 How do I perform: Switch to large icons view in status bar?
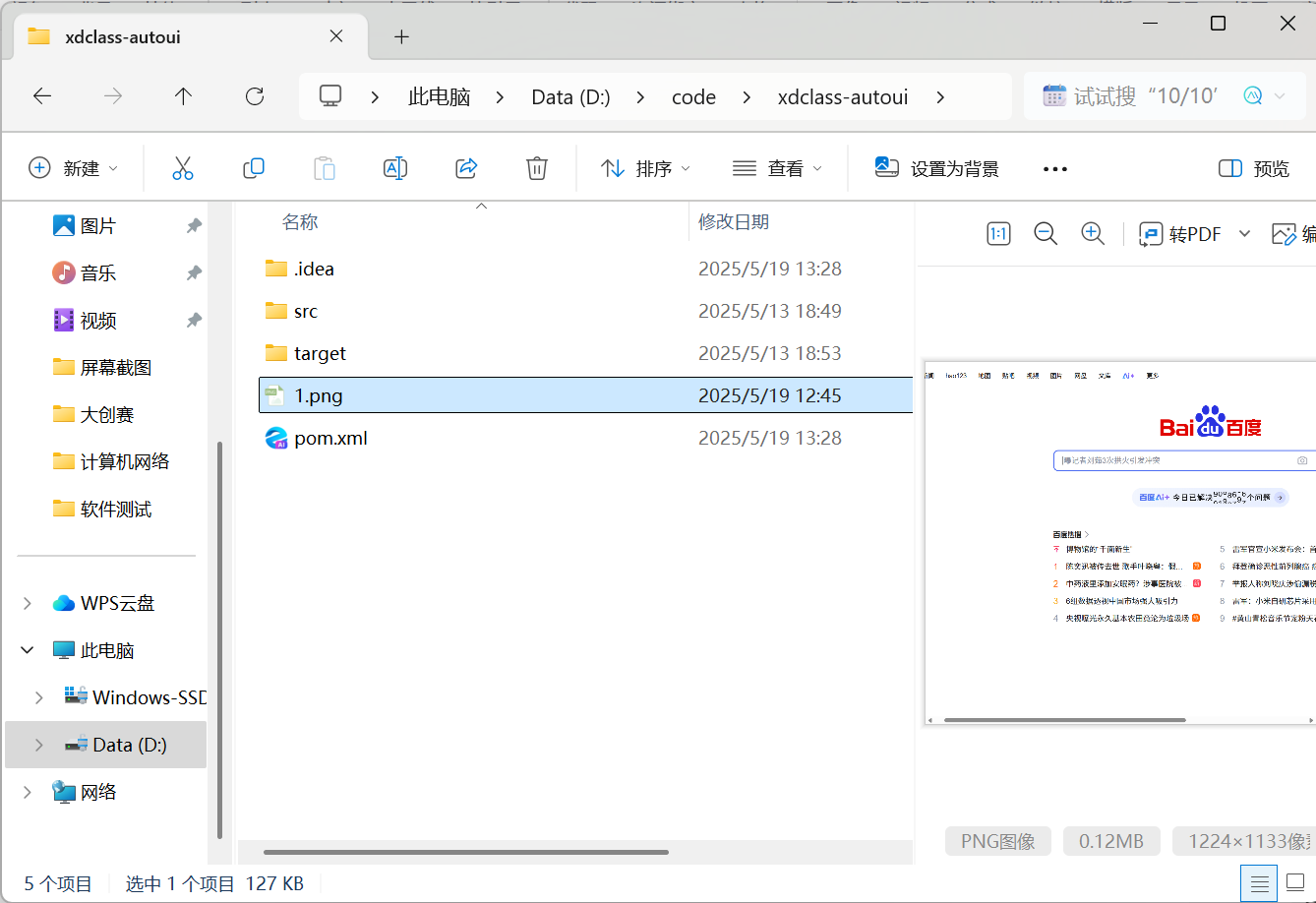click(x=1296, y=884)
